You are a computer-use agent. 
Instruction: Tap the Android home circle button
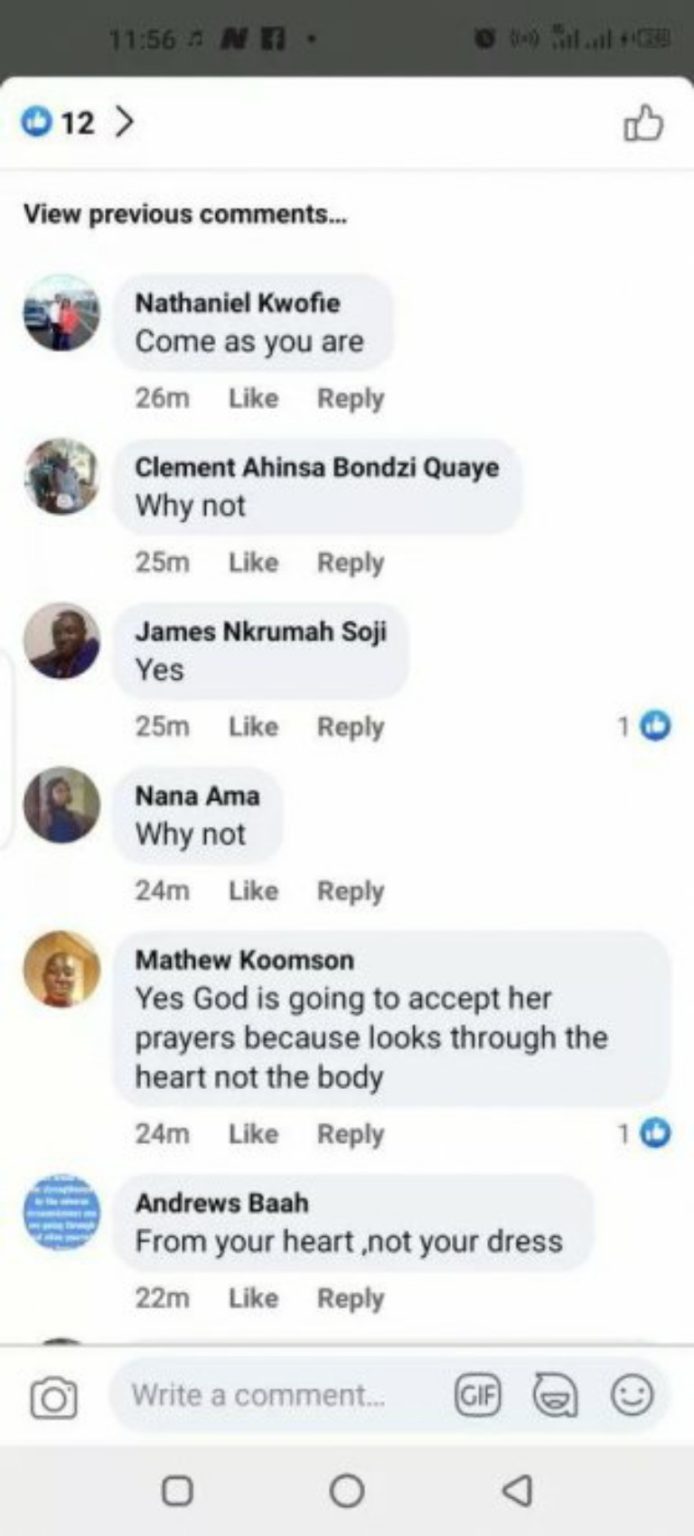pyautogui.click(x=347, y=1490)
